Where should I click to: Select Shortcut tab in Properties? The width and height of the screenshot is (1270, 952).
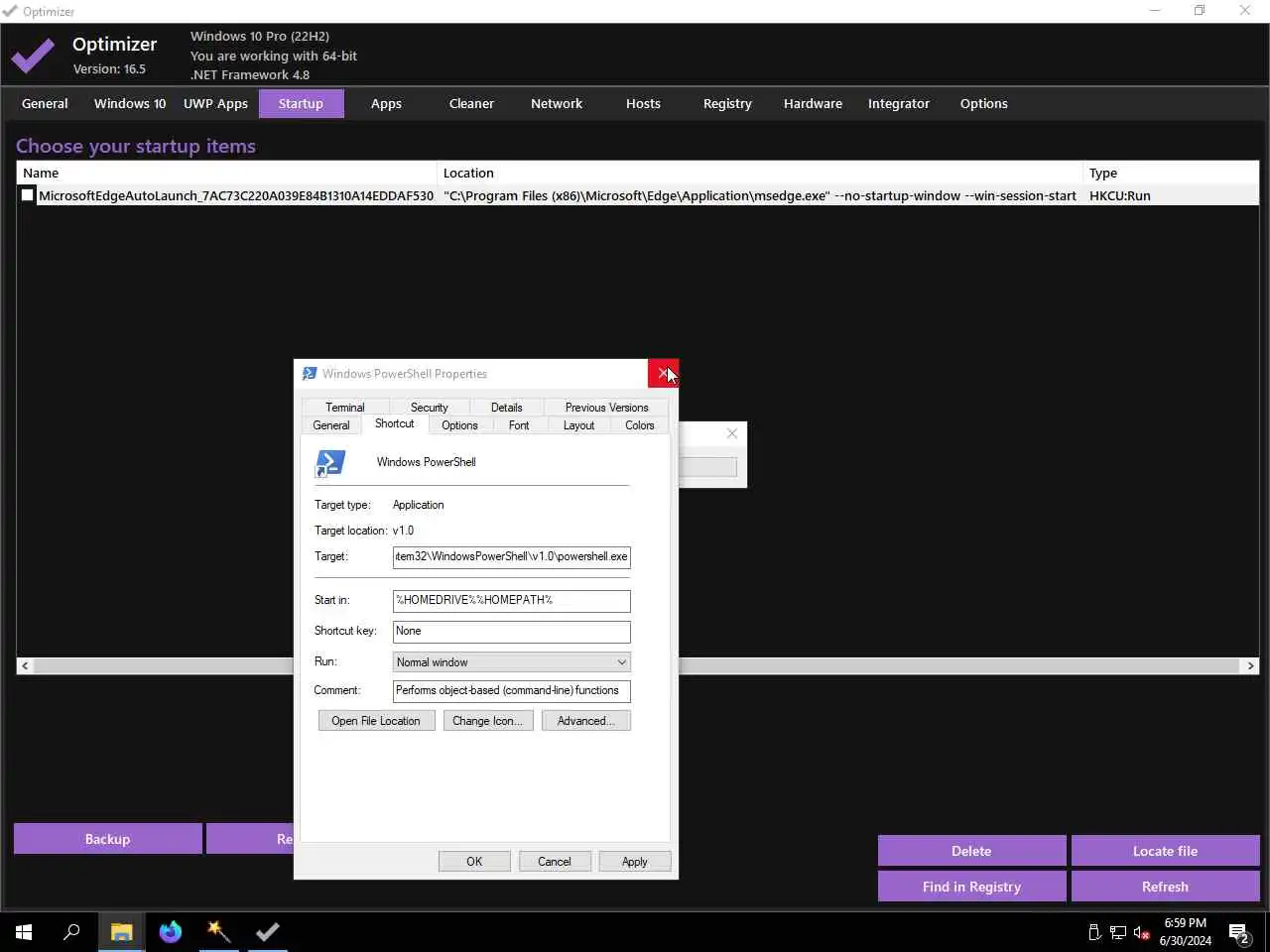point(394,423)
